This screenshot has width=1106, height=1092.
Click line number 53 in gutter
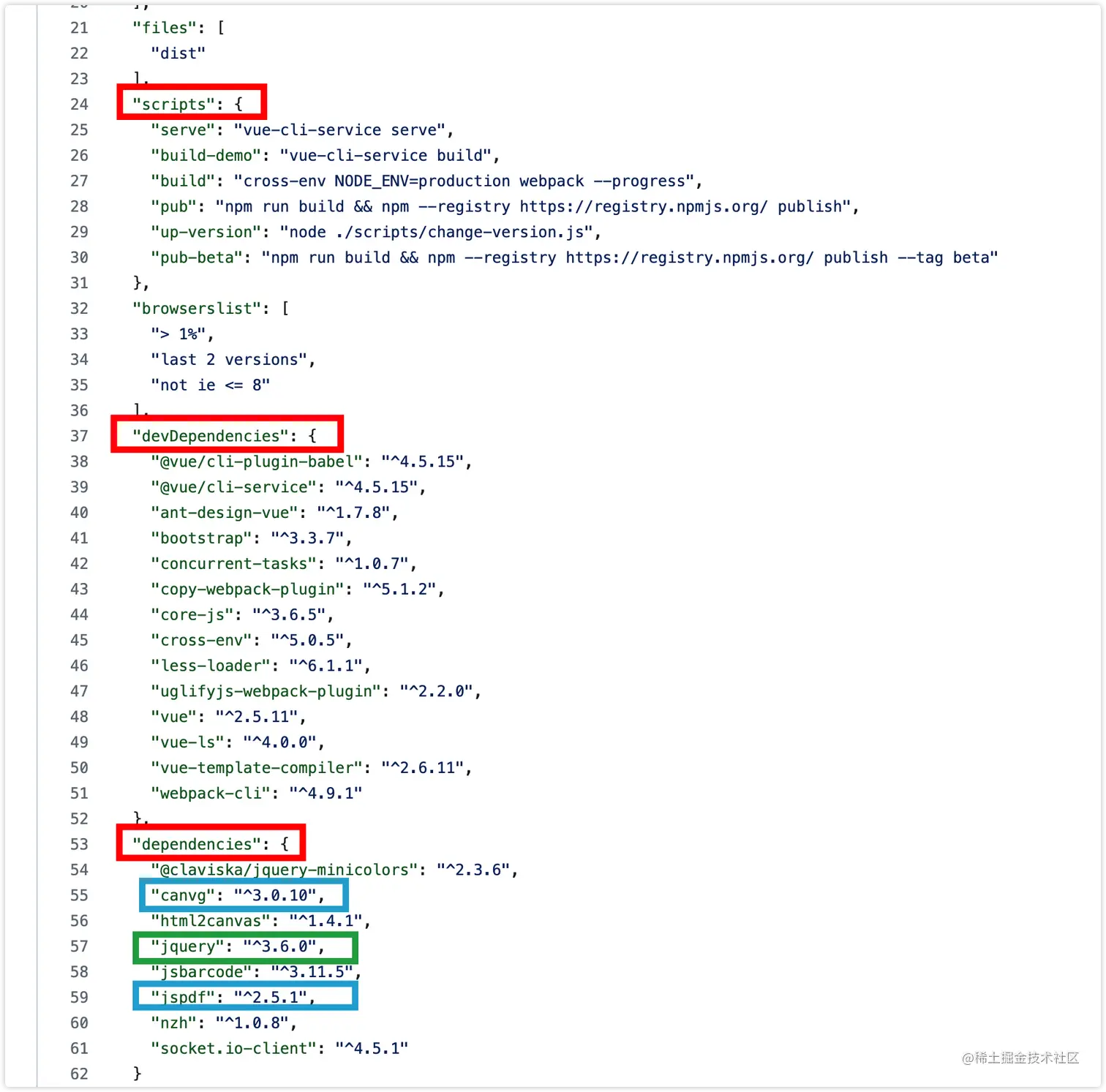coord(79,845)
